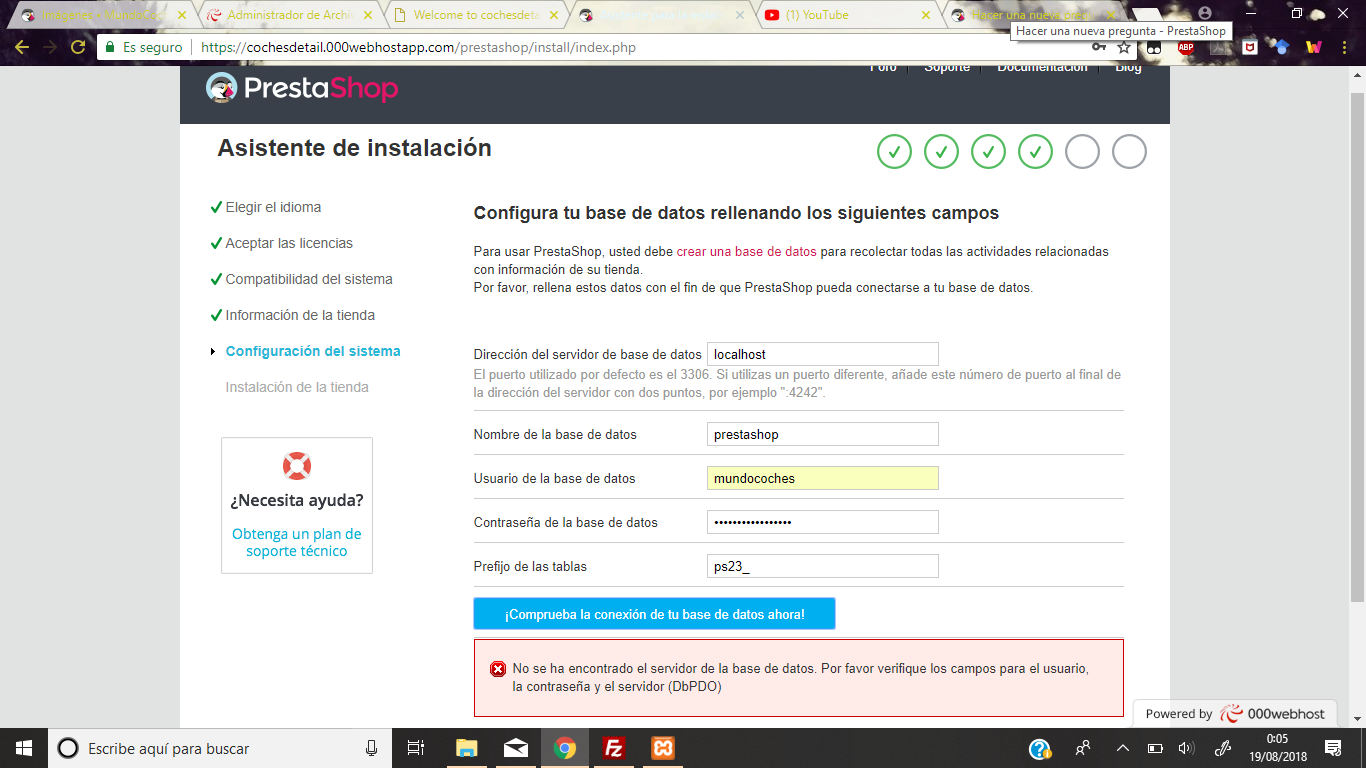Close the Welcome to cochesdetail tab

[554, 15]
